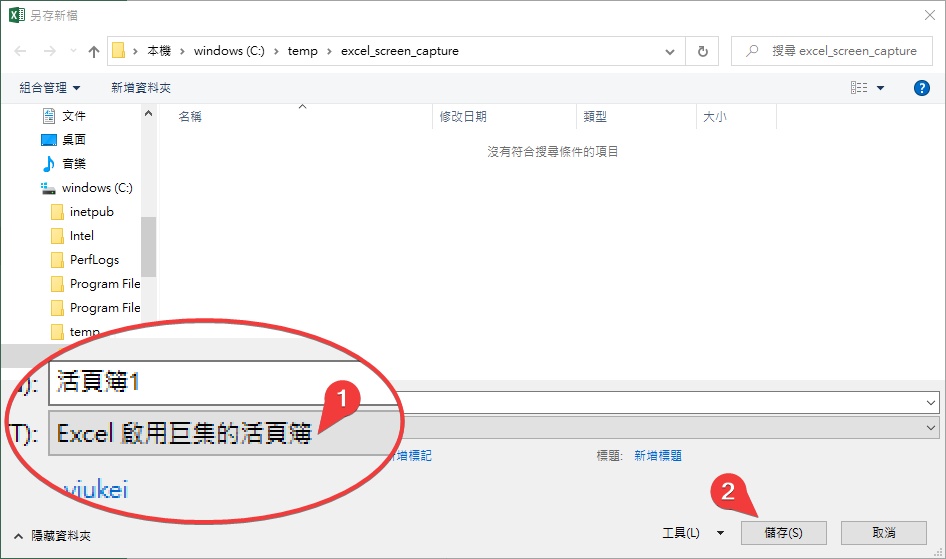Expand the 組合管理 organize dropdown
This screenshot has height=559, width=946.
click(x=50, y=88)
